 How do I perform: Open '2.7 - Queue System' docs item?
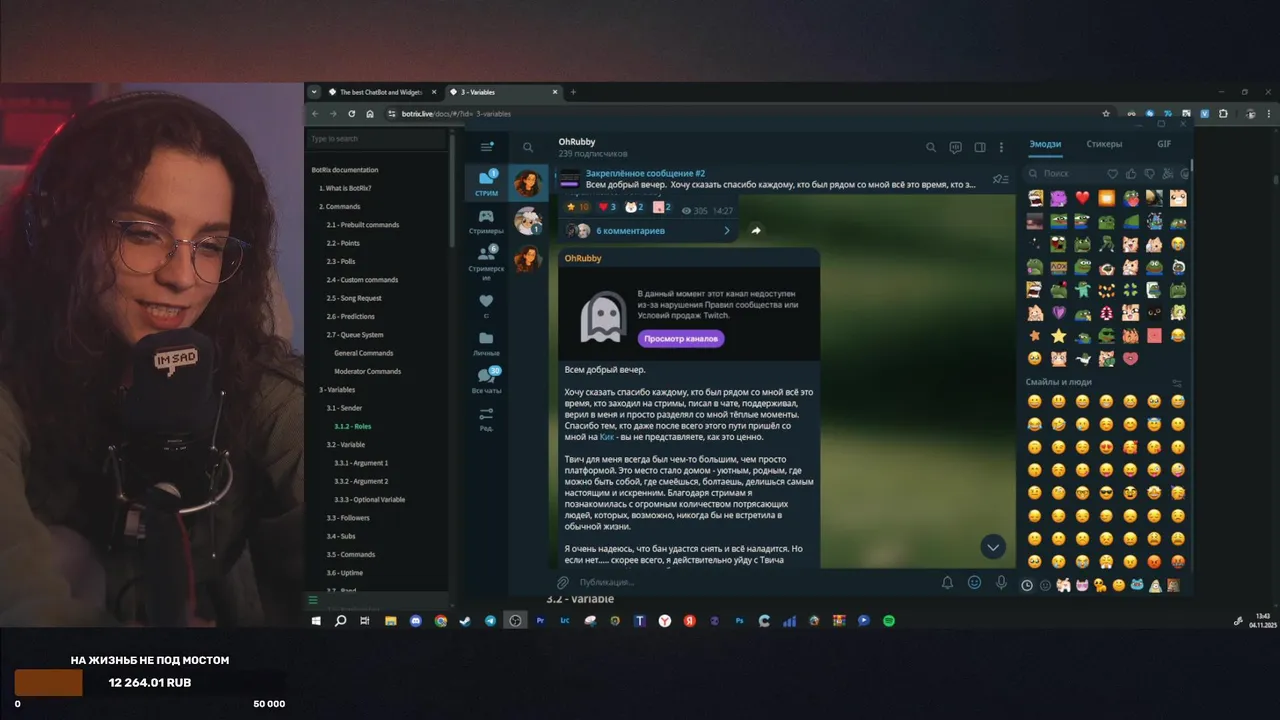[x=355, y=335]
